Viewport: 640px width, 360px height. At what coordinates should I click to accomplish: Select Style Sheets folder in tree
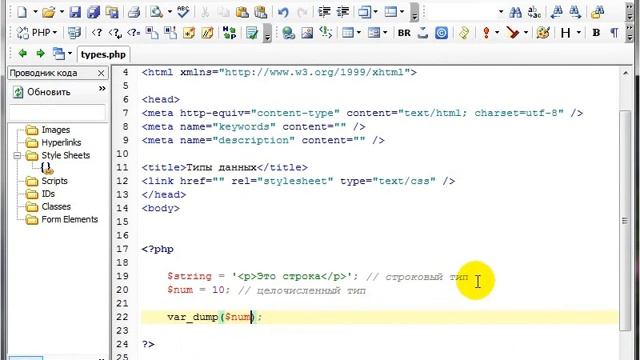click(58, 155)
